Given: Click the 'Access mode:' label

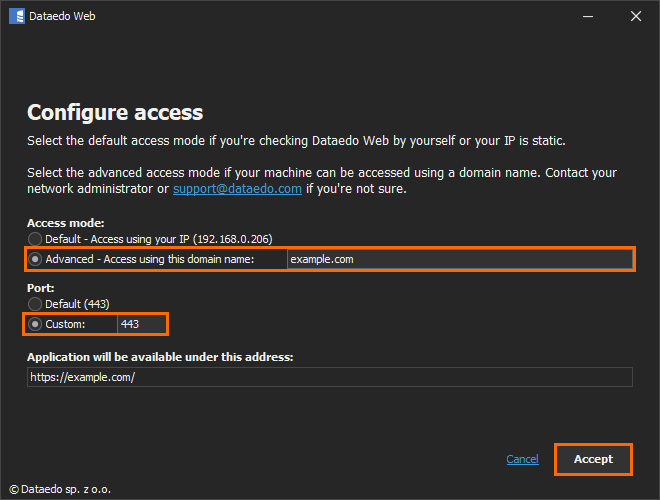Looking at the screenshot, I should [x=66, y=223].
